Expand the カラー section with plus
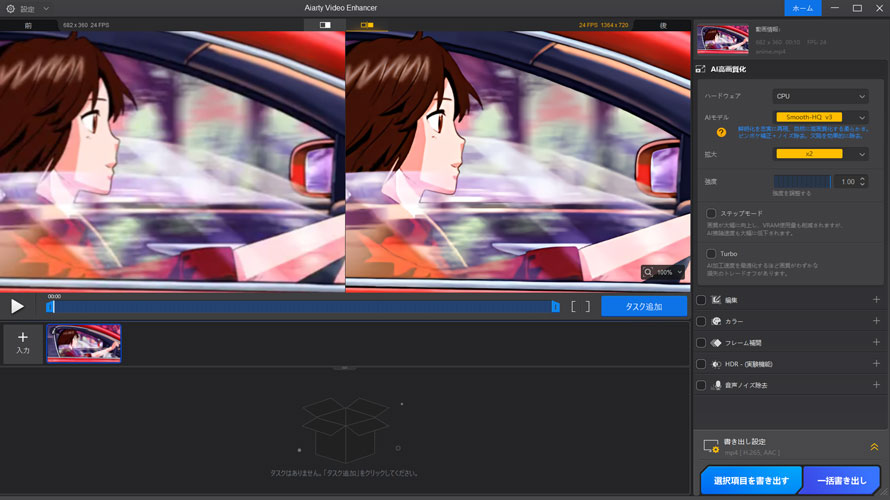This screenshot has height=500, width=890. point(876,321)
